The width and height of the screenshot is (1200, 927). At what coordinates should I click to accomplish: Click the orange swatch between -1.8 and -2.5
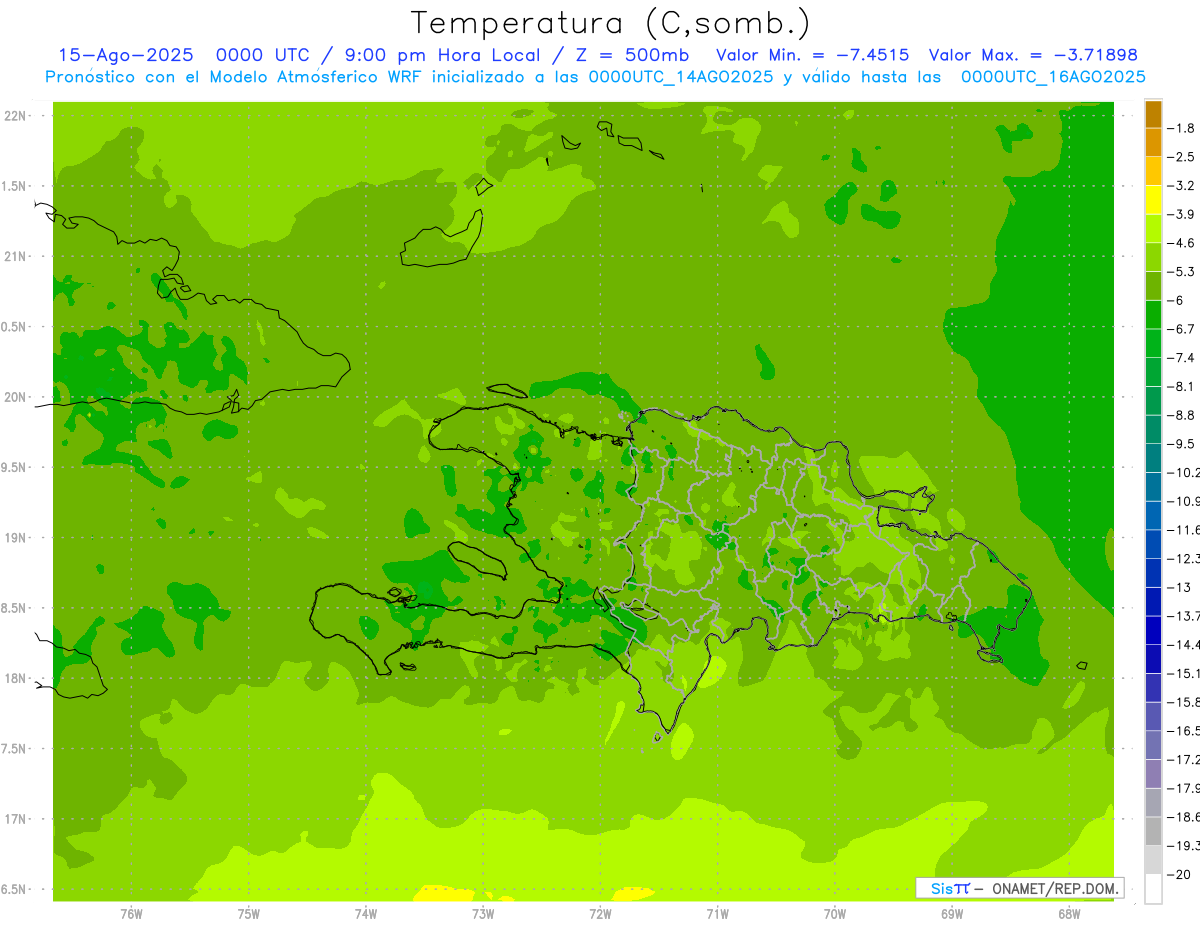click(1153, 143)
